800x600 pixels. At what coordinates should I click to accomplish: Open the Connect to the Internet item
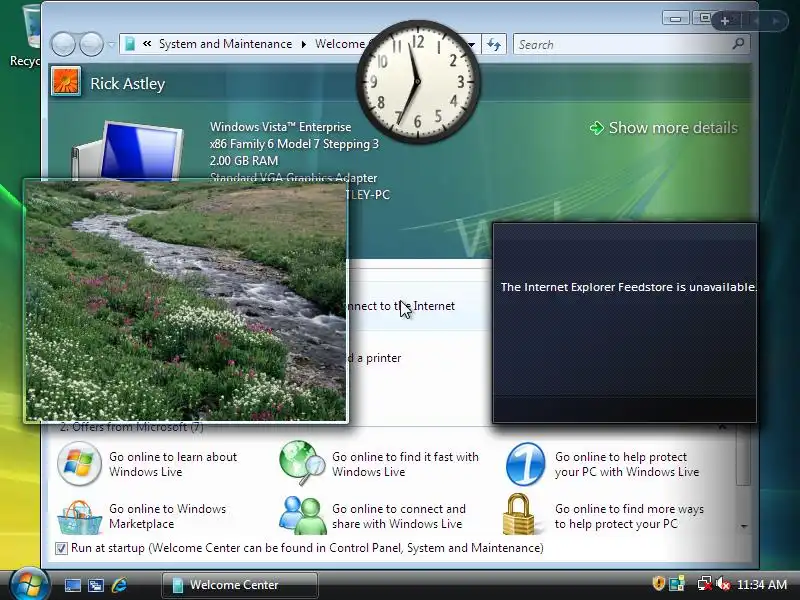pyautogui.click(x=400, y=306)
